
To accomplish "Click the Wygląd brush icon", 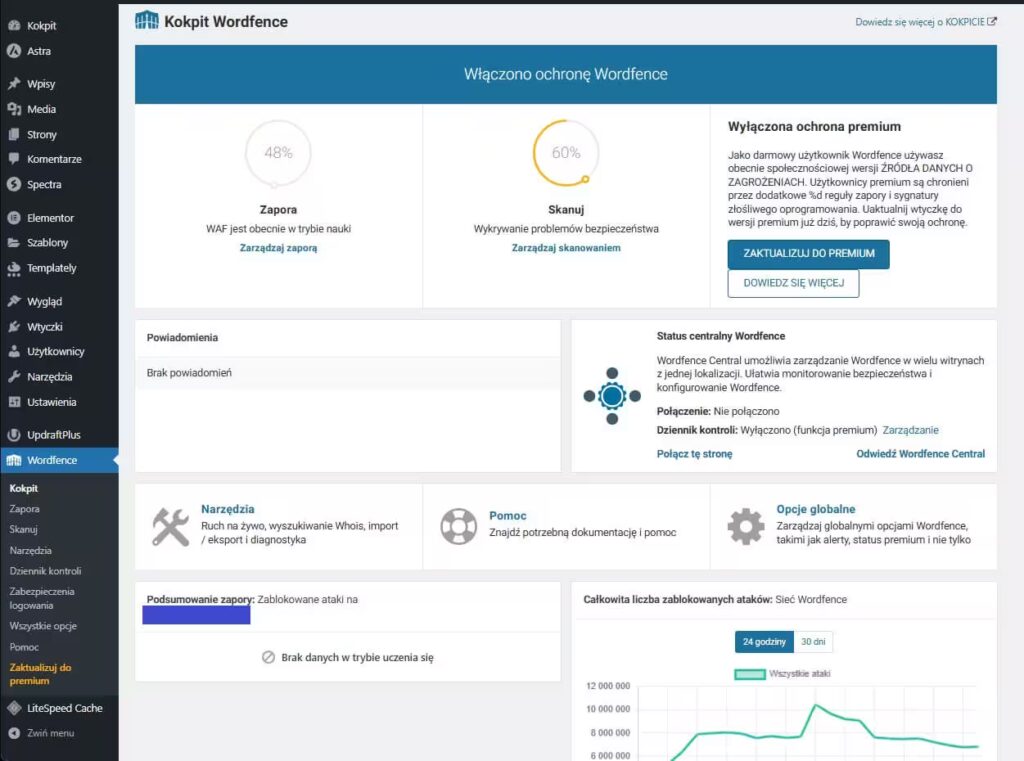I will coord(14,301).
